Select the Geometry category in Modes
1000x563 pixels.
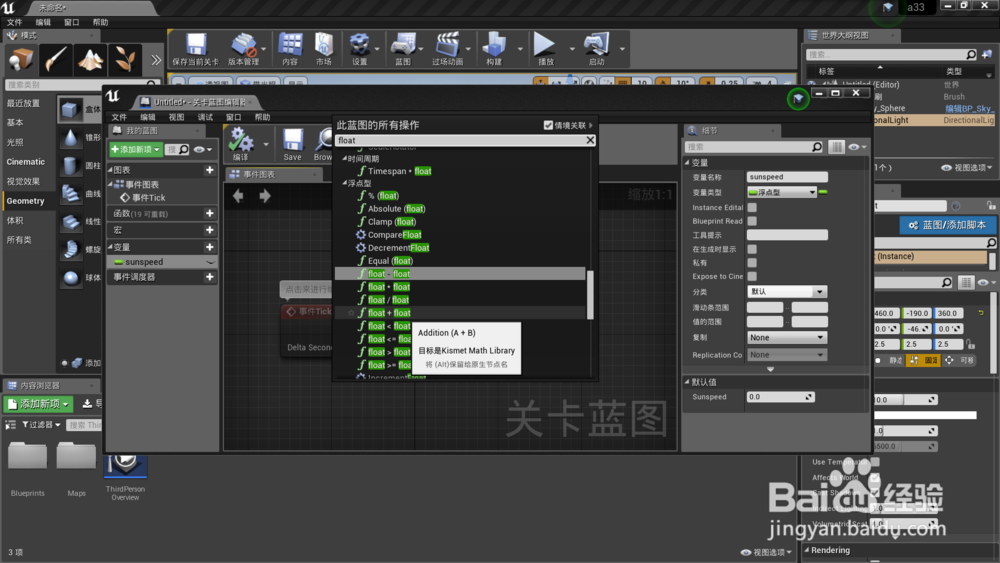point(26,201)
